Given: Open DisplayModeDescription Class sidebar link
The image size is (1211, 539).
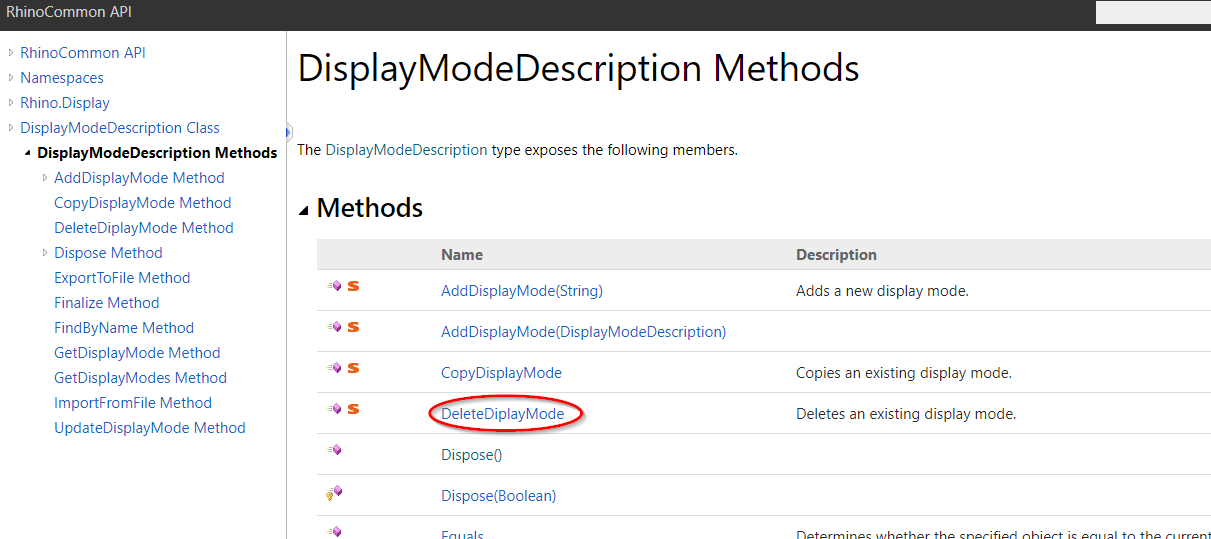Looking at the screenshot, I should pos(120,128).
